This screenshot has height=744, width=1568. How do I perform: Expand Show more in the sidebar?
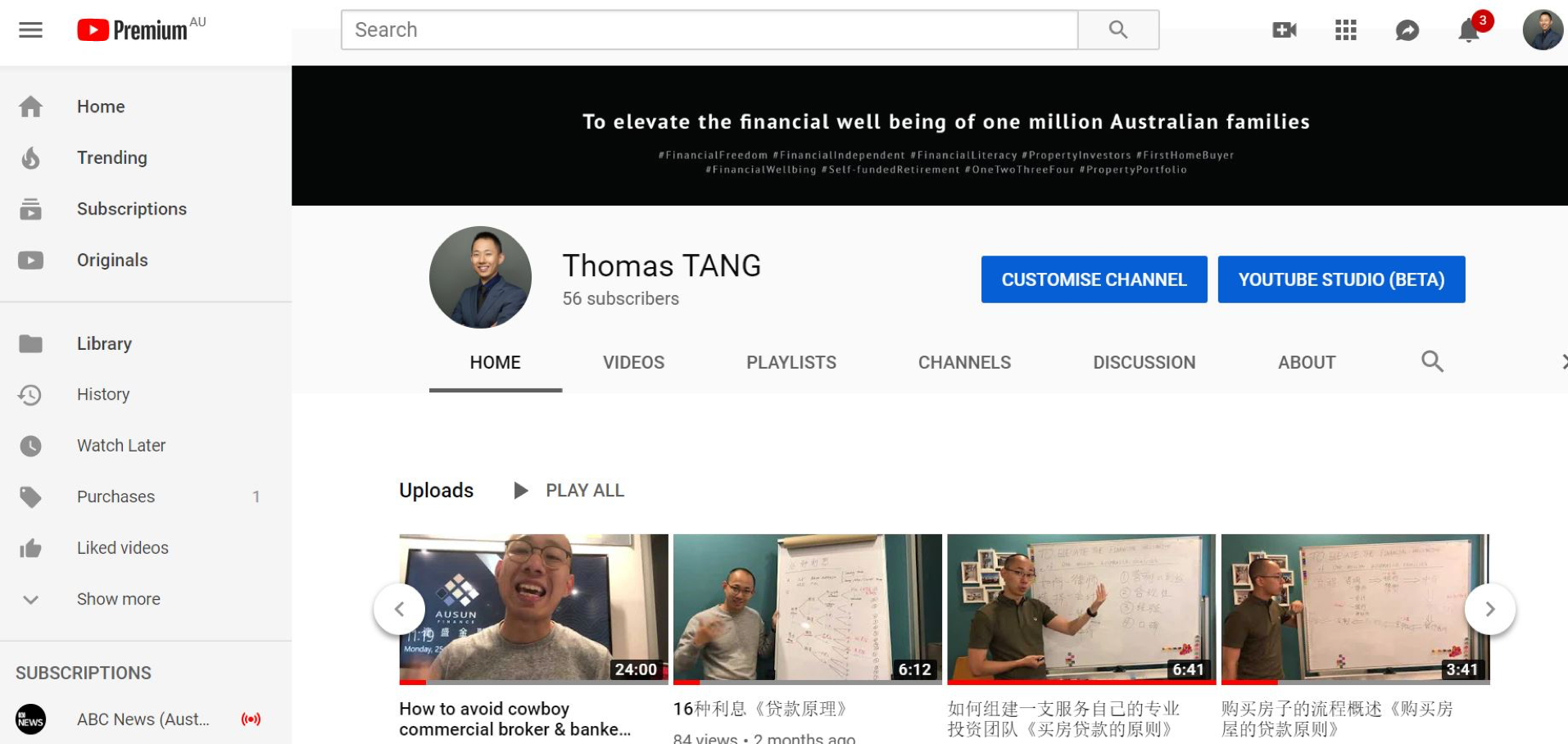(118, 599)
